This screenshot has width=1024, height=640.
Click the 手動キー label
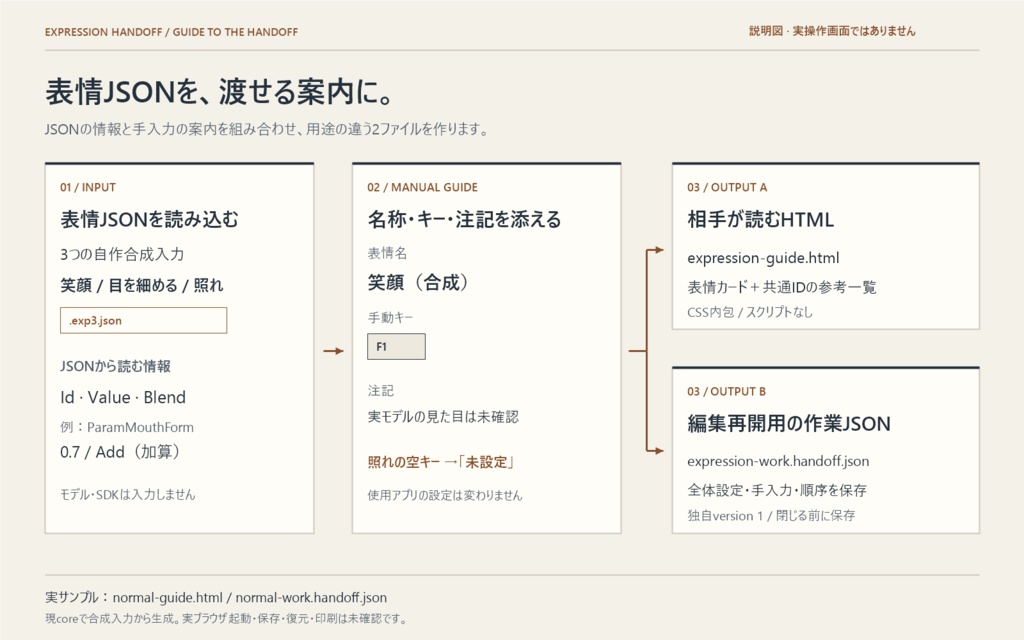[391, 317]
